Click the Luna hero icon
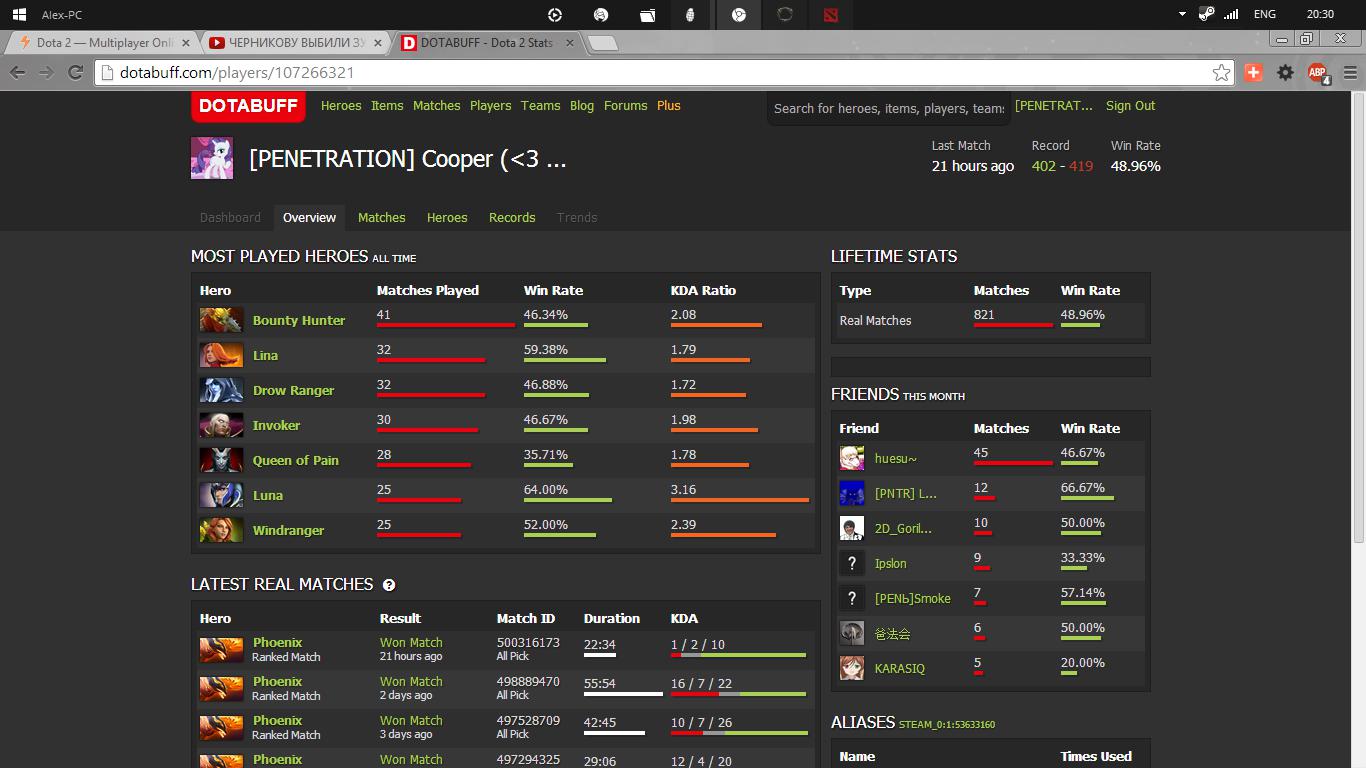The image size is (1366, 768). click(221, 495)
